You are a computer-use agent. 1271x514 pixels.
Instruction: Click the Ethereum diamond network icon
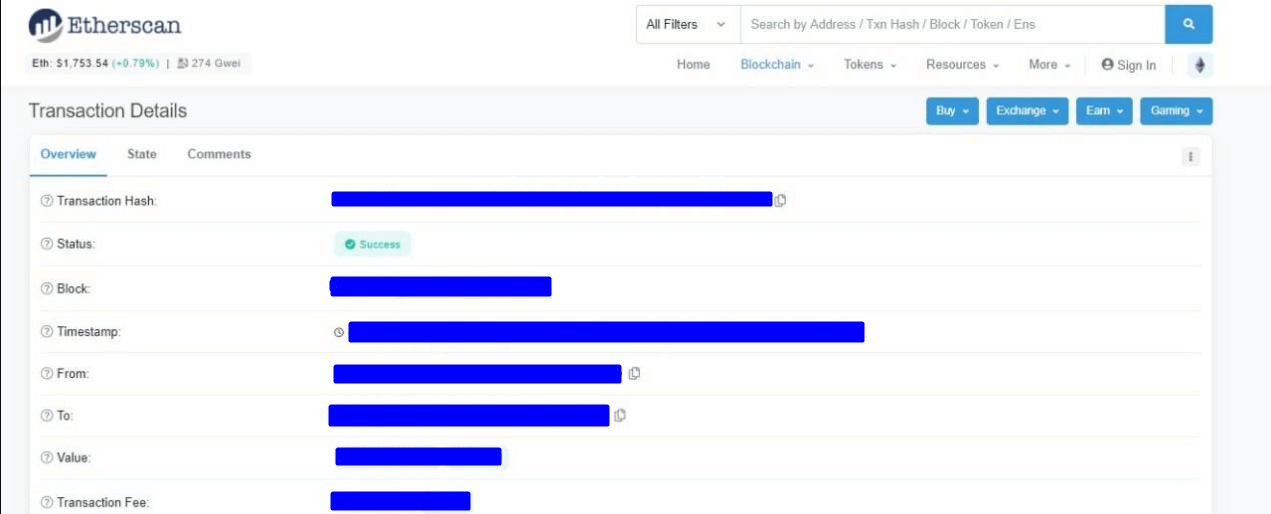1200,65
